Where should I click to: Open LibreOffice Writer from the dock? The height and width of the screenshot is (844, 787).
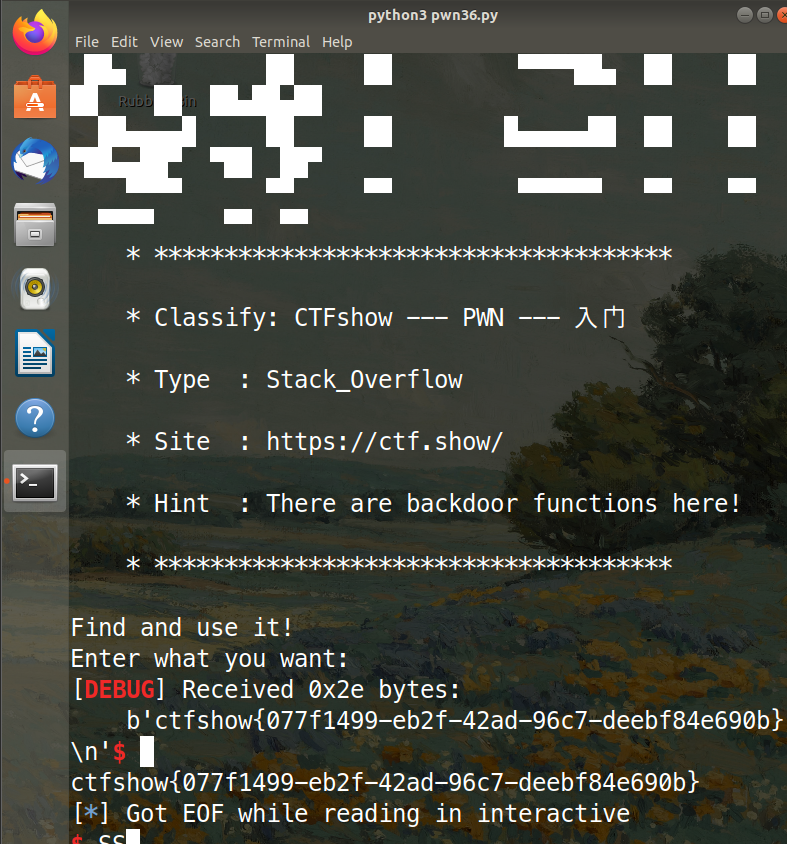pyautogui.click(x=35, y=354)
